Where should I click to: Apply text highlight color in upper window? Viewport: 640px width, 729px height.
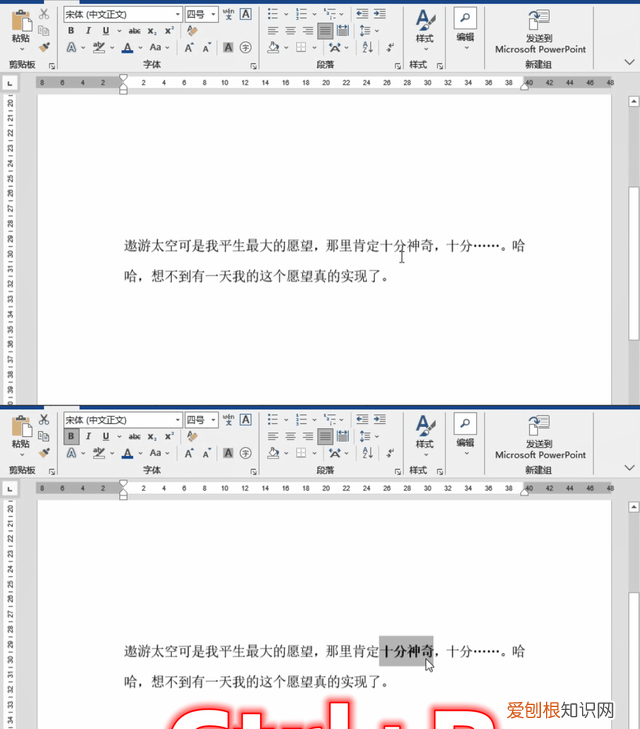tap(99, 47)
